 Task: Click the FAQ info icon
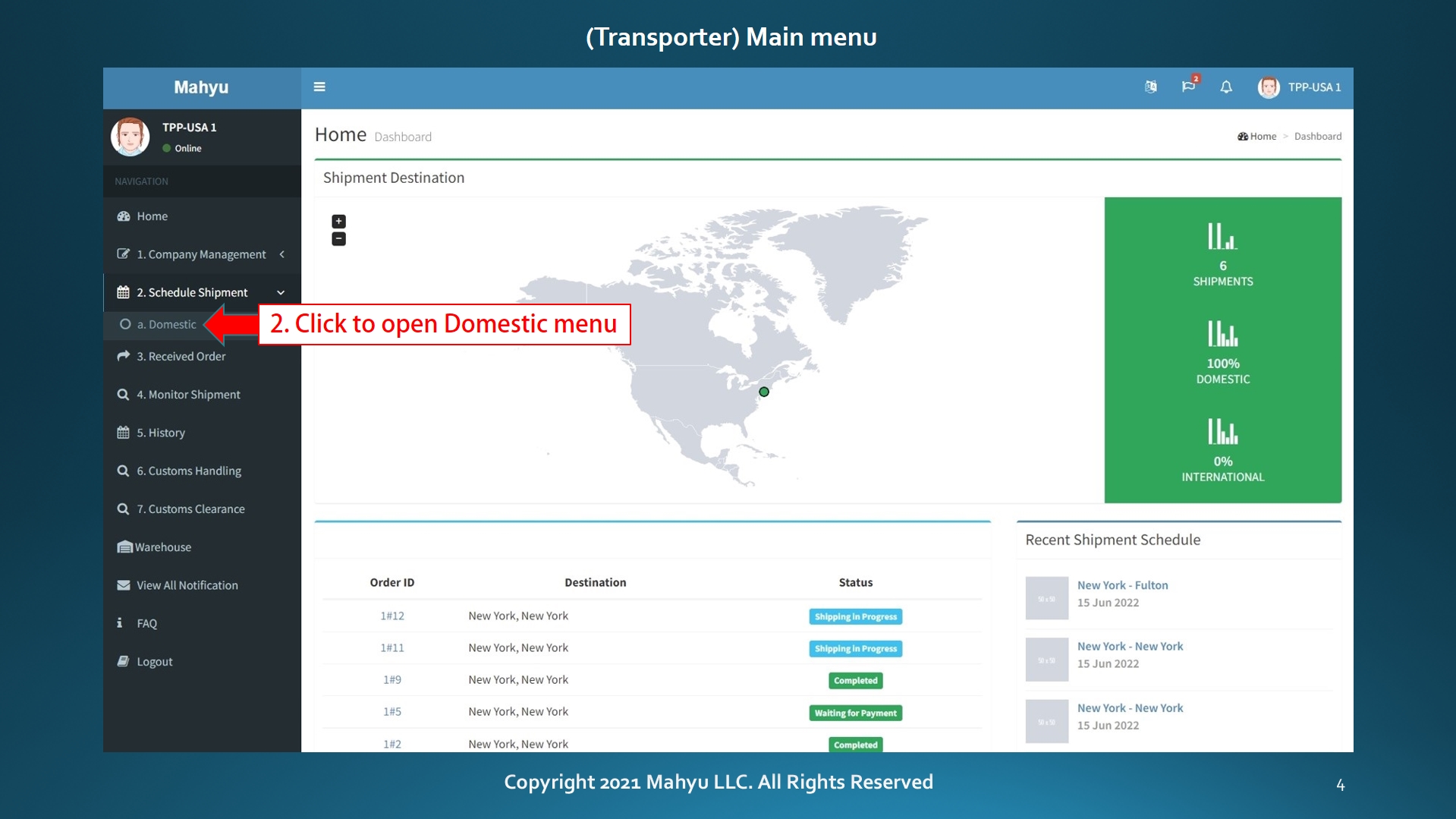[119, 622]
